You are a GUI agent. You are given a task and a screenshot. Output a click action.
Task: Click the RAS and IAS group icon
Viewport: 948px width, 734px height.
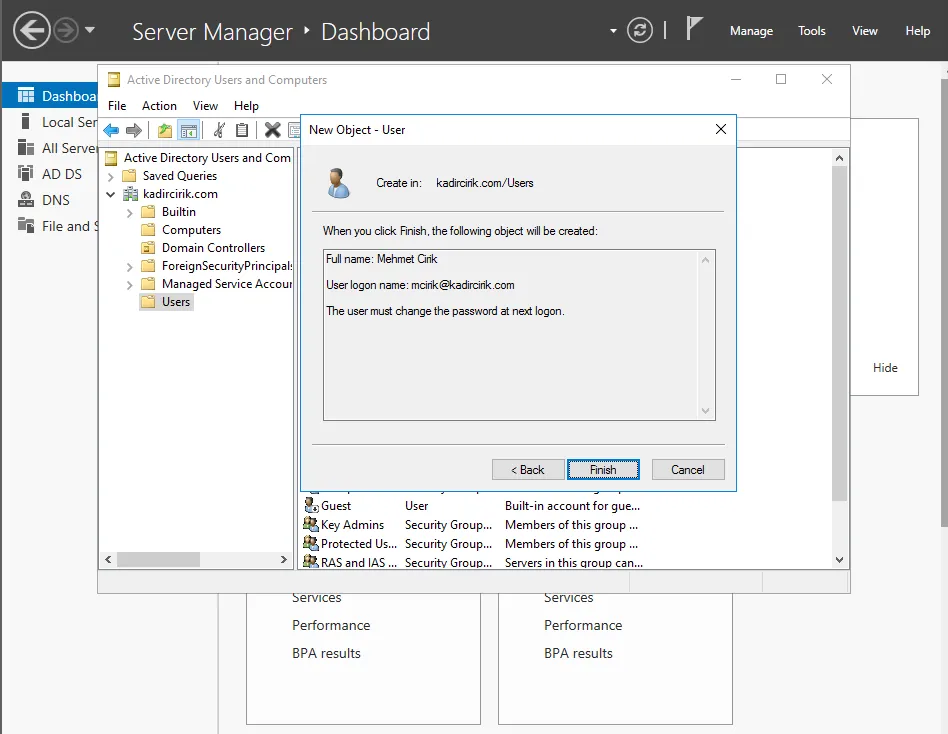(311, 562)
